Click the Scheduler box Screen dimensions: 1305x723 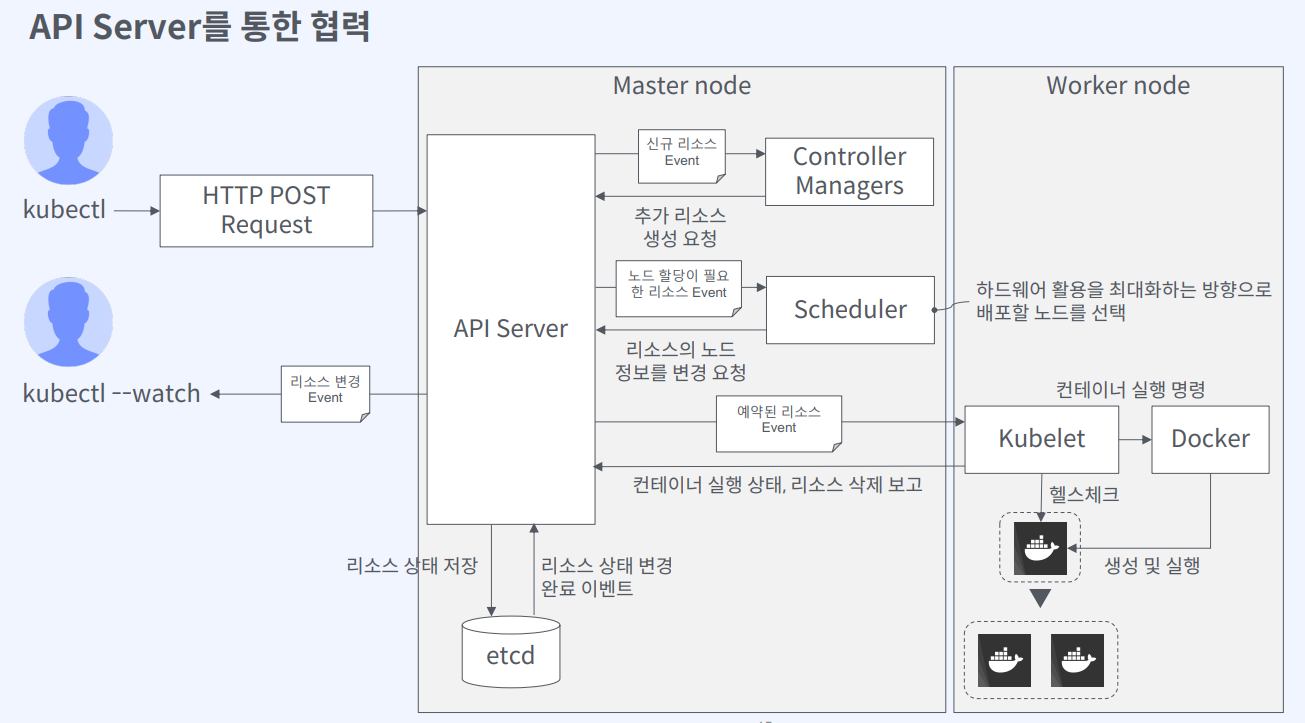pyautogui.click(x=850, y=310)
